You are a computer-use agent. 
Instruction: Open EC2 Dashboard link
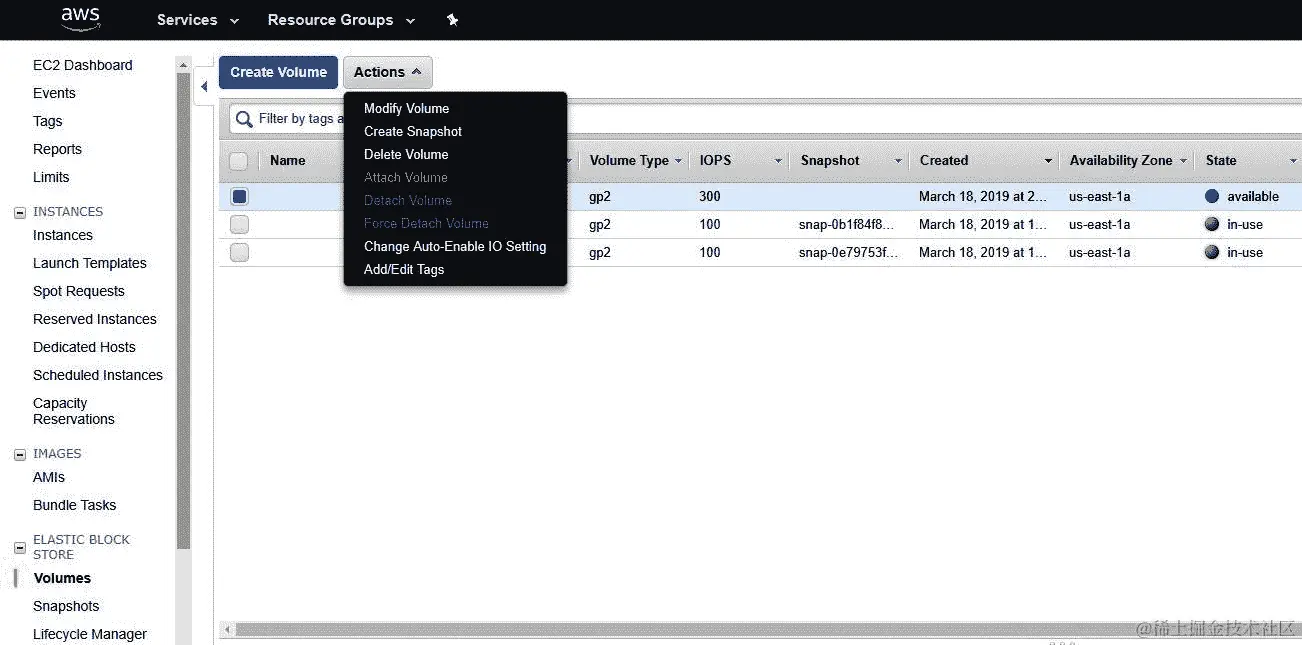pos(82,65)
